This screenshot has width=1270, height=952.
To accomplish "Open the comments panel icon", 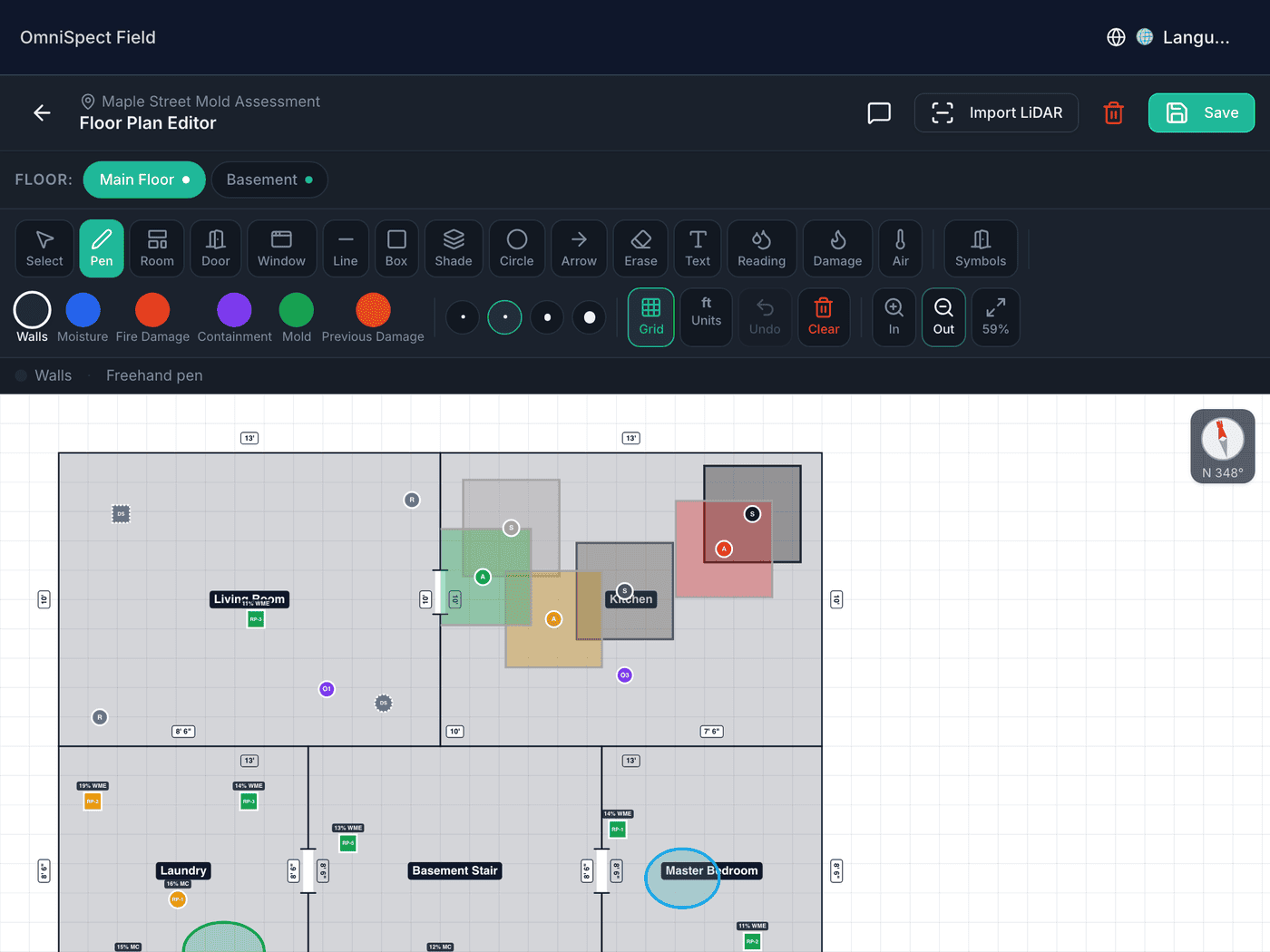I will 879,113.
